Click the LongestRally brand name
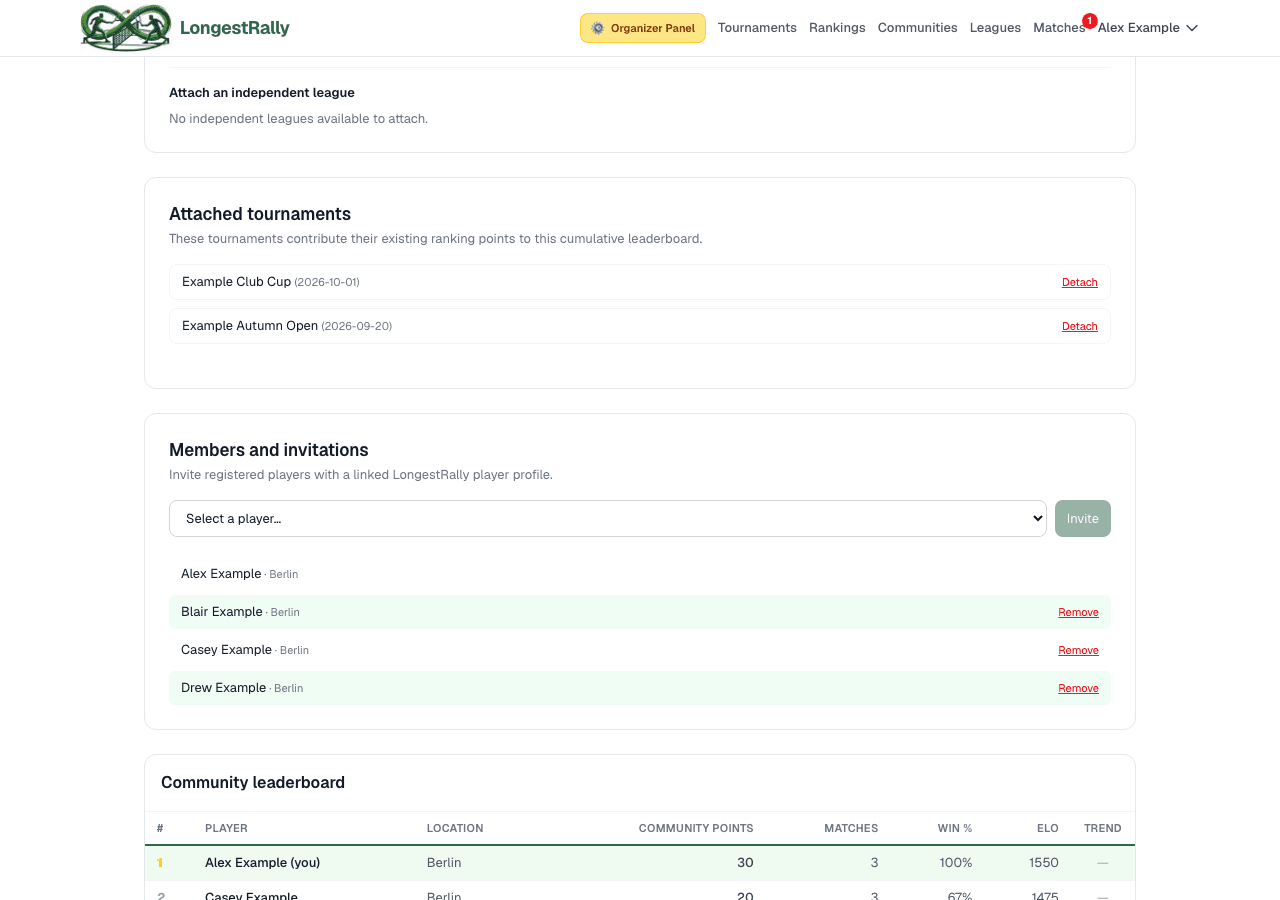This screenshot has height=900, width=1280. click(235, 28)
